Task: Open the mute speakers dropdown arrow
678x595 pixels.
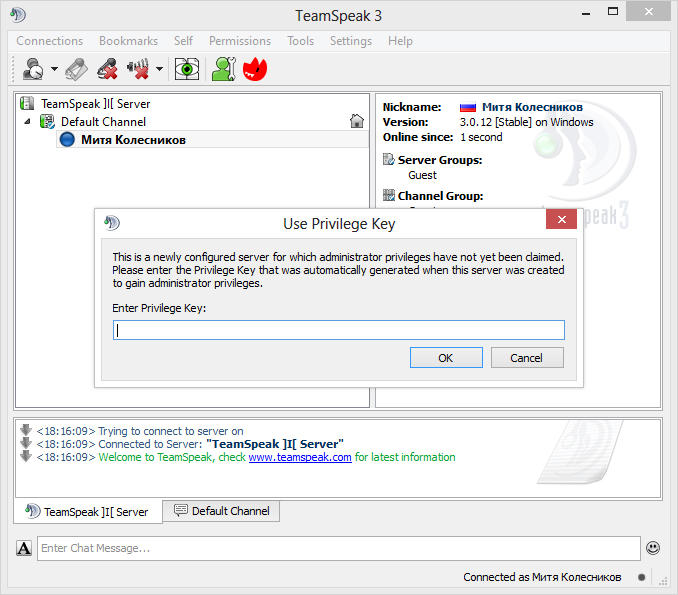Action: pos(160,69)
